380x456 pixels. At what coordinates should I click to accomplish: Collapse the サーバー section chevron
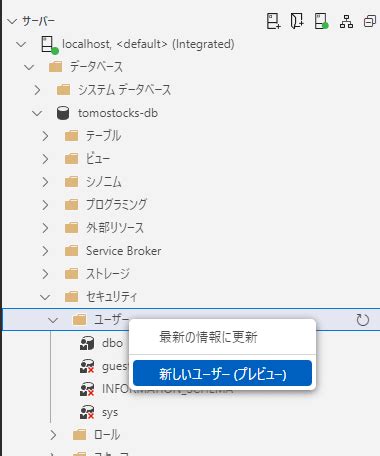[12, 21]
